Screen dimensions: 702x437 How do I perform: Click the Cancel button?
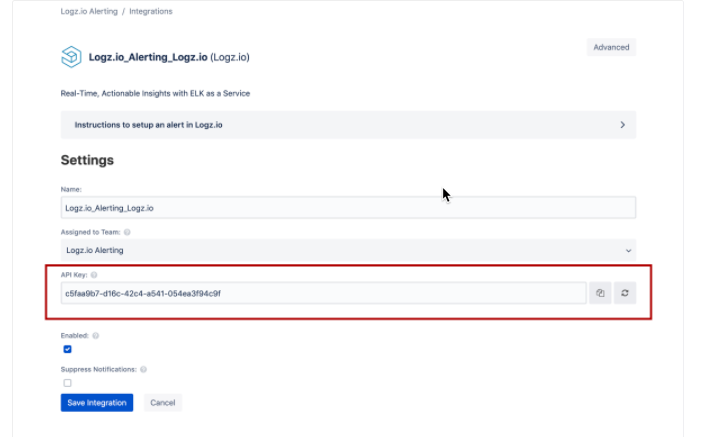point(163,403)
